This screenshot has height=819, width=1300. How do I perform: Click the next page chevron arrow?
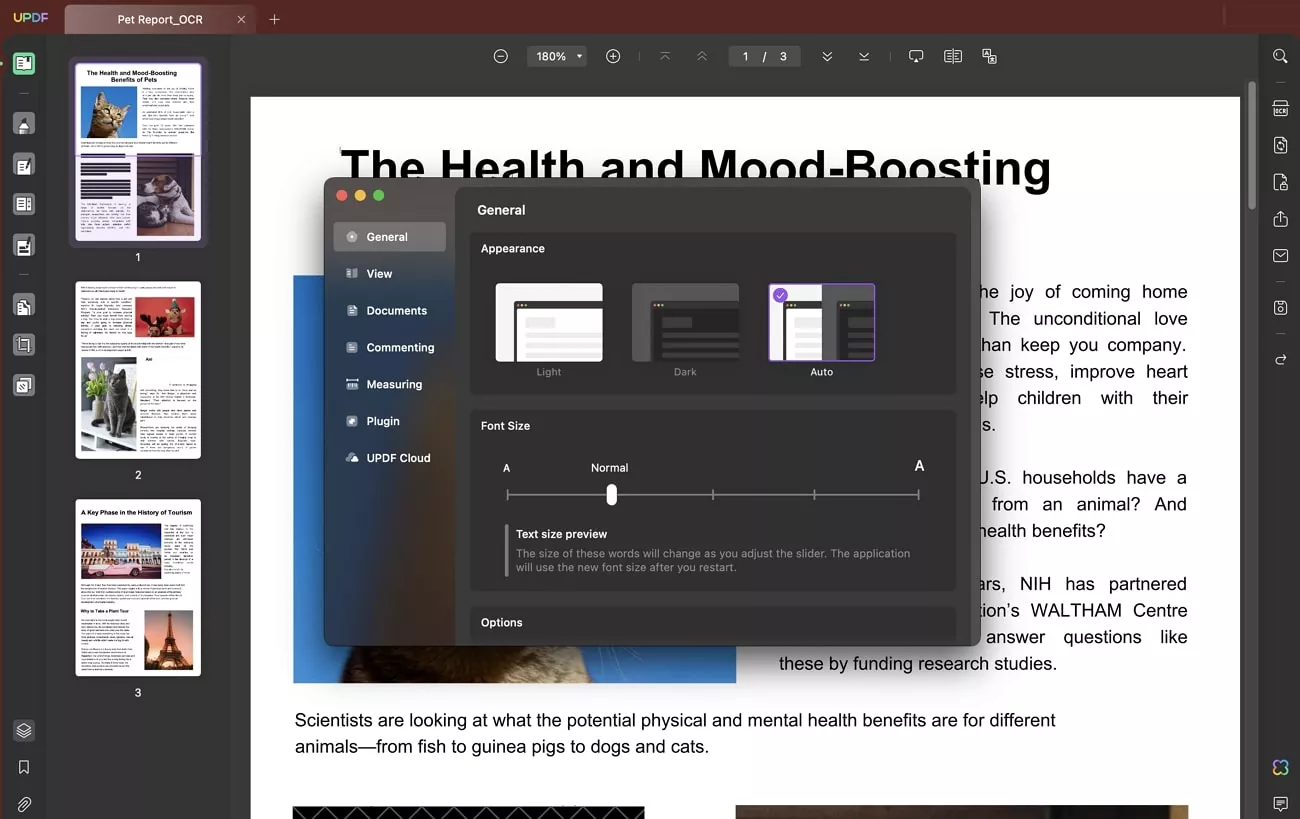coord(827,57)
